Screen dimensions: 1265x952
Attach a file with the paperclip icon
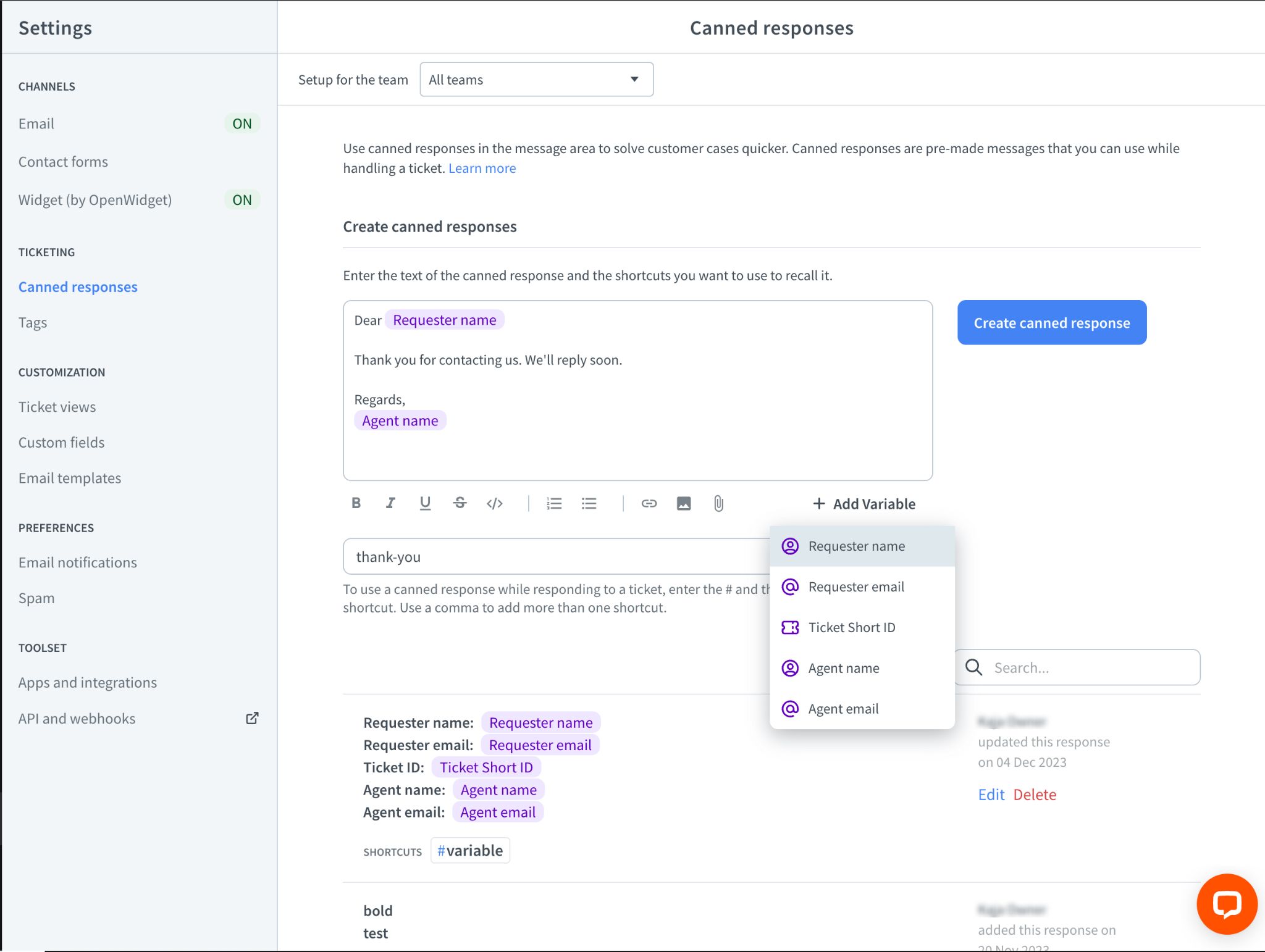pyautogui.click(x=718, y=503)
